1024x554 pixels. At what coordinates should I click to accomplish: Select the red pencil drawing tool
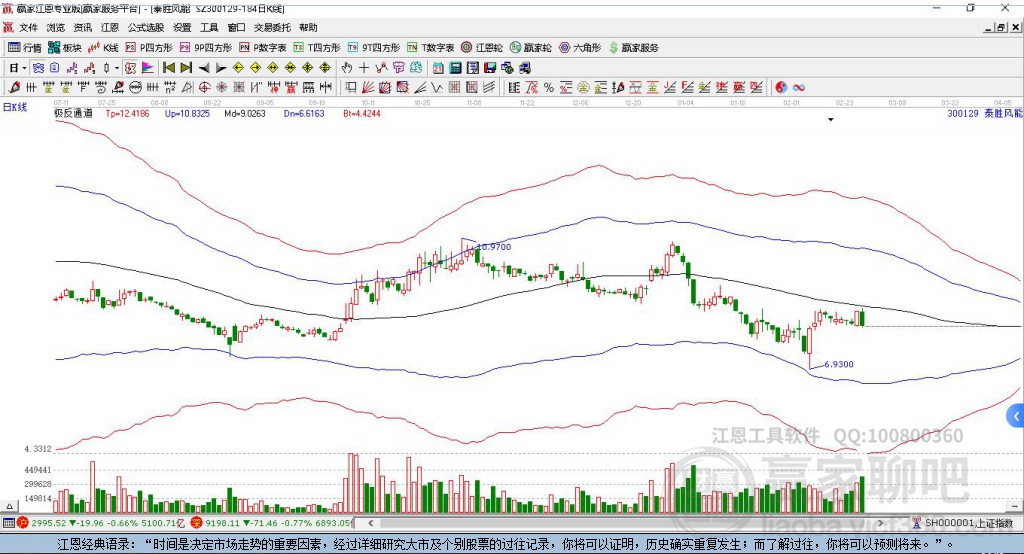[14, 88]
